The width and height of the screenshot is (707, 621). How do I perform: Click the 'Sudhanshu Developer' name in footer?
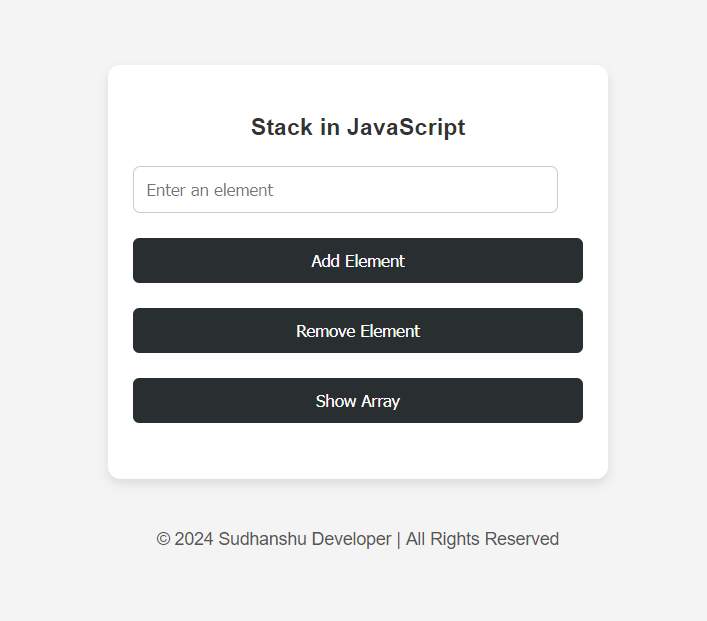click(x=305, y=539)
